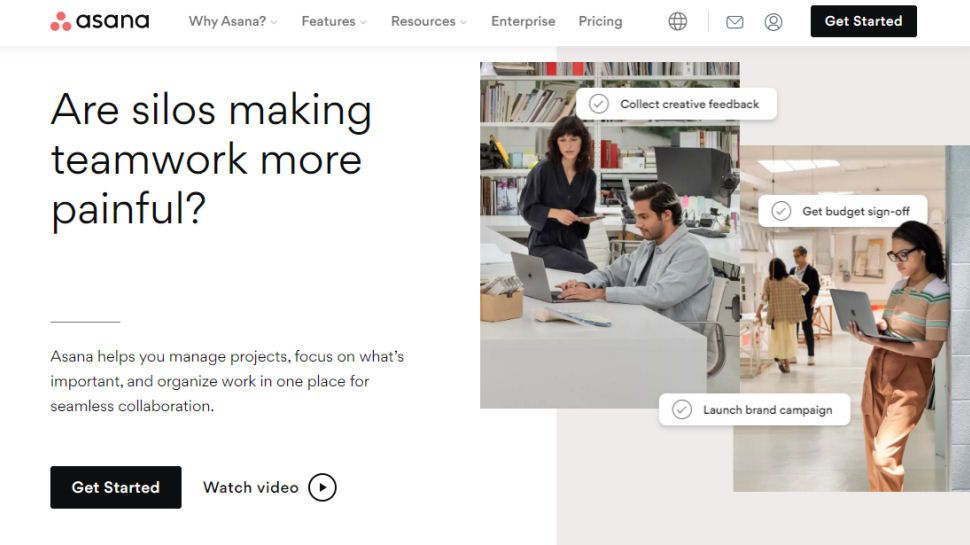Expand the Why Asana? dropdown
This screenshot has height=545, width=970.
(x=232, y=21)
